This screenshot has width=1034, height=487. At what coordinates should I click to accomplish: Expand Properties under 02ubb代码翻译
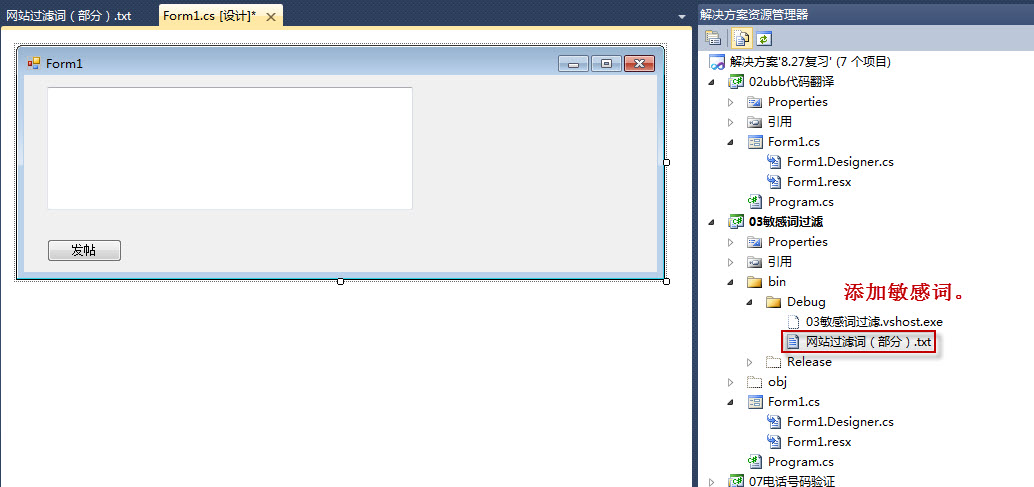(x=731, y=102)
